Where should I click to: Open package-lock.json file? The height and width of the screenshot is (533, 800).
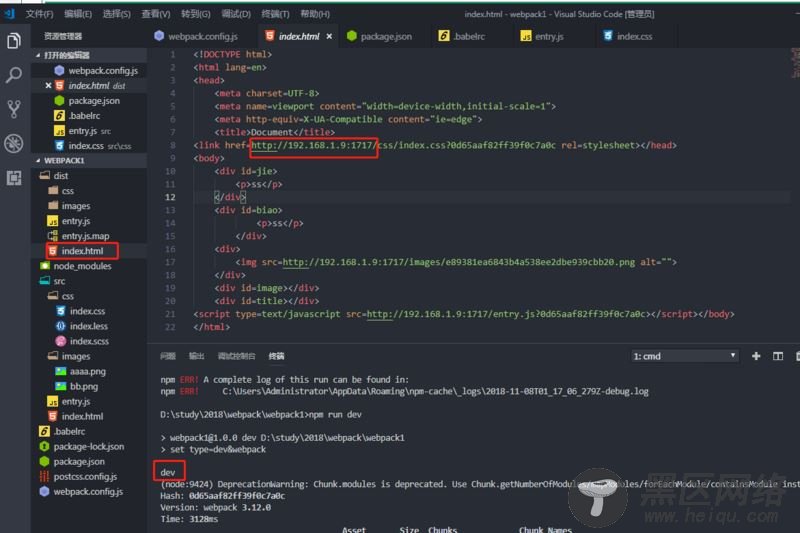89,446
